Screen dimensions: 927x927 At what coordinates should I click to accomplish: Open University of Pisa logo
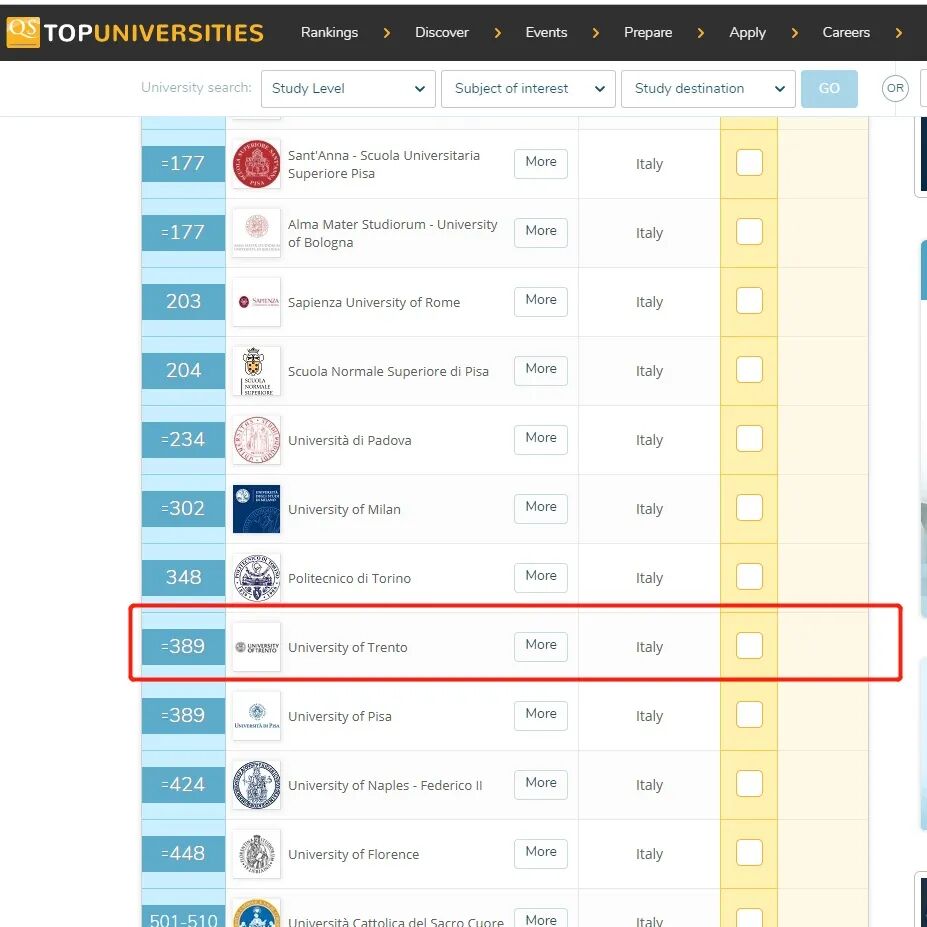tap(256, 716)
